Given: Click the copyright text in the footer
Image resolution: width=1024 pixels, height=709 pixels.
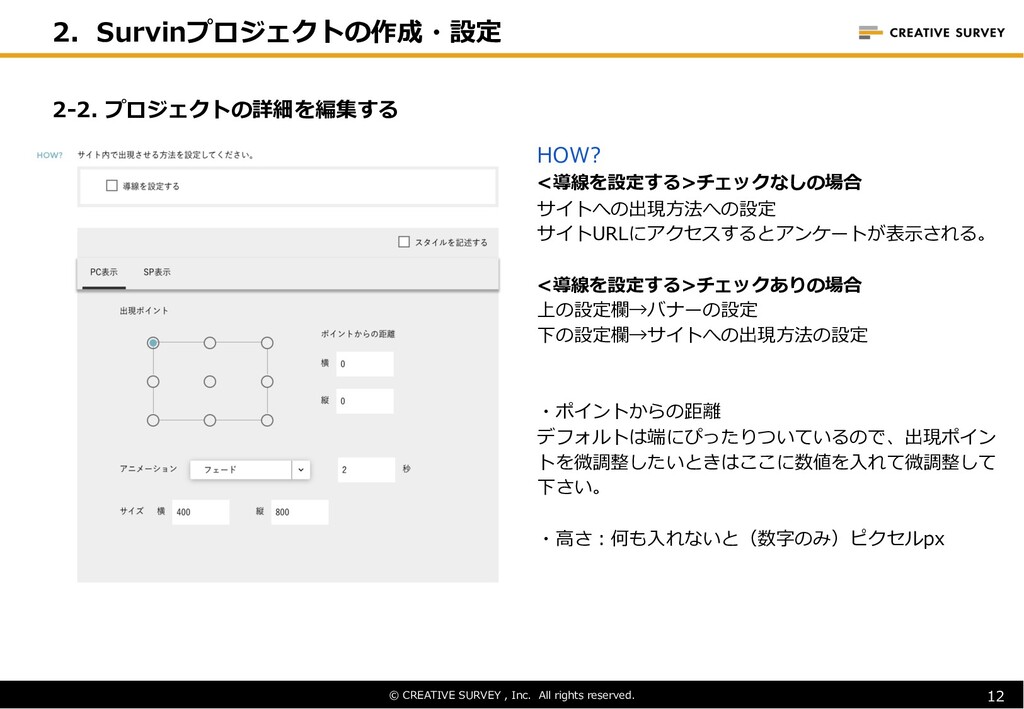Looking at the screenshot, I should [x=512, y=695].
